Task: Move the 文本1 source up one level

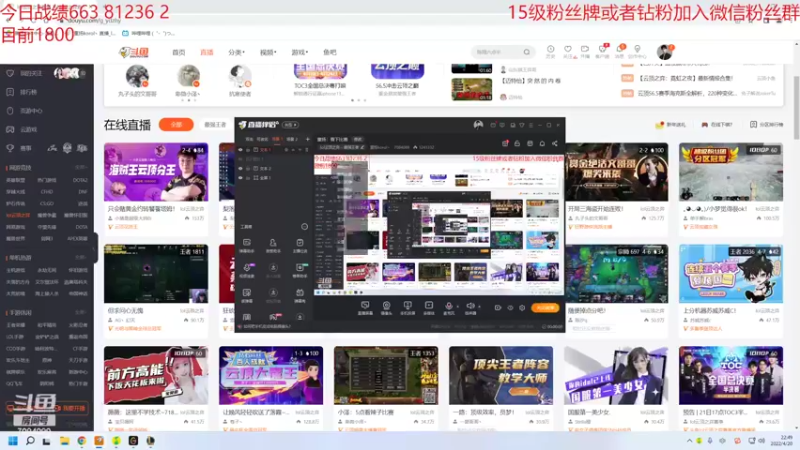Action: [293, 150]
